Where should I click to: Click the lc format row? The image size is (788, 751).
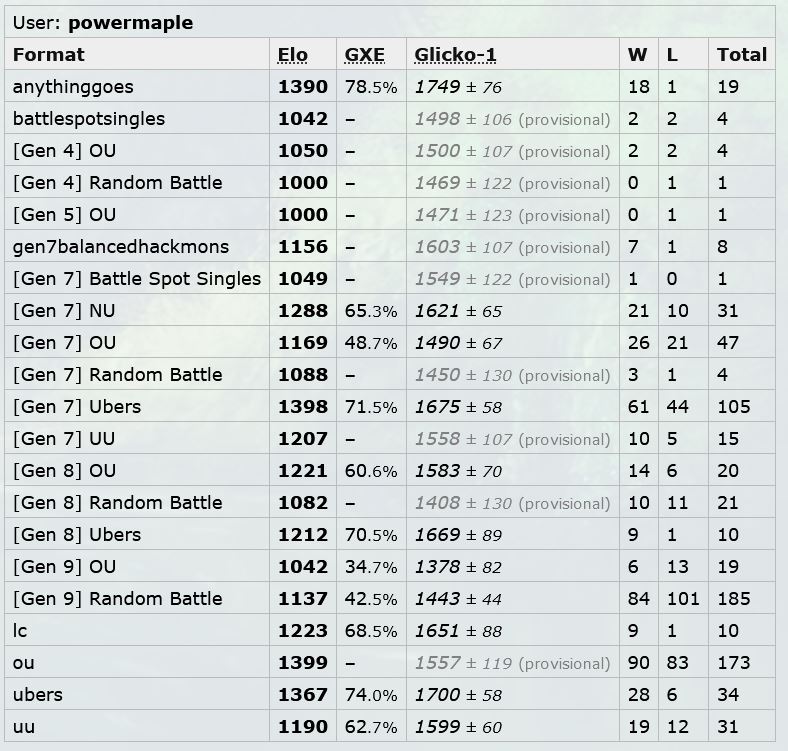point(390,630)
